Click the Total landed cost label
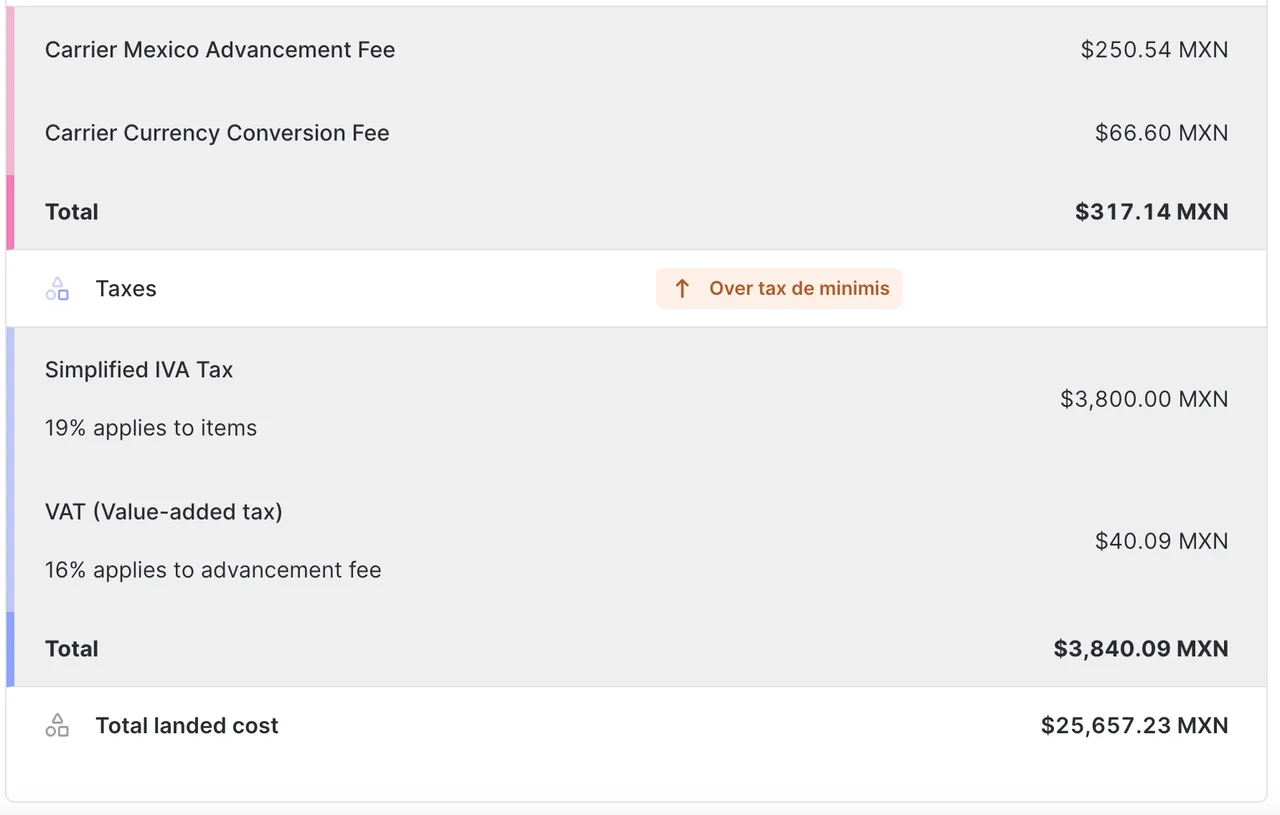1280x815 pixels. [187, 726]
